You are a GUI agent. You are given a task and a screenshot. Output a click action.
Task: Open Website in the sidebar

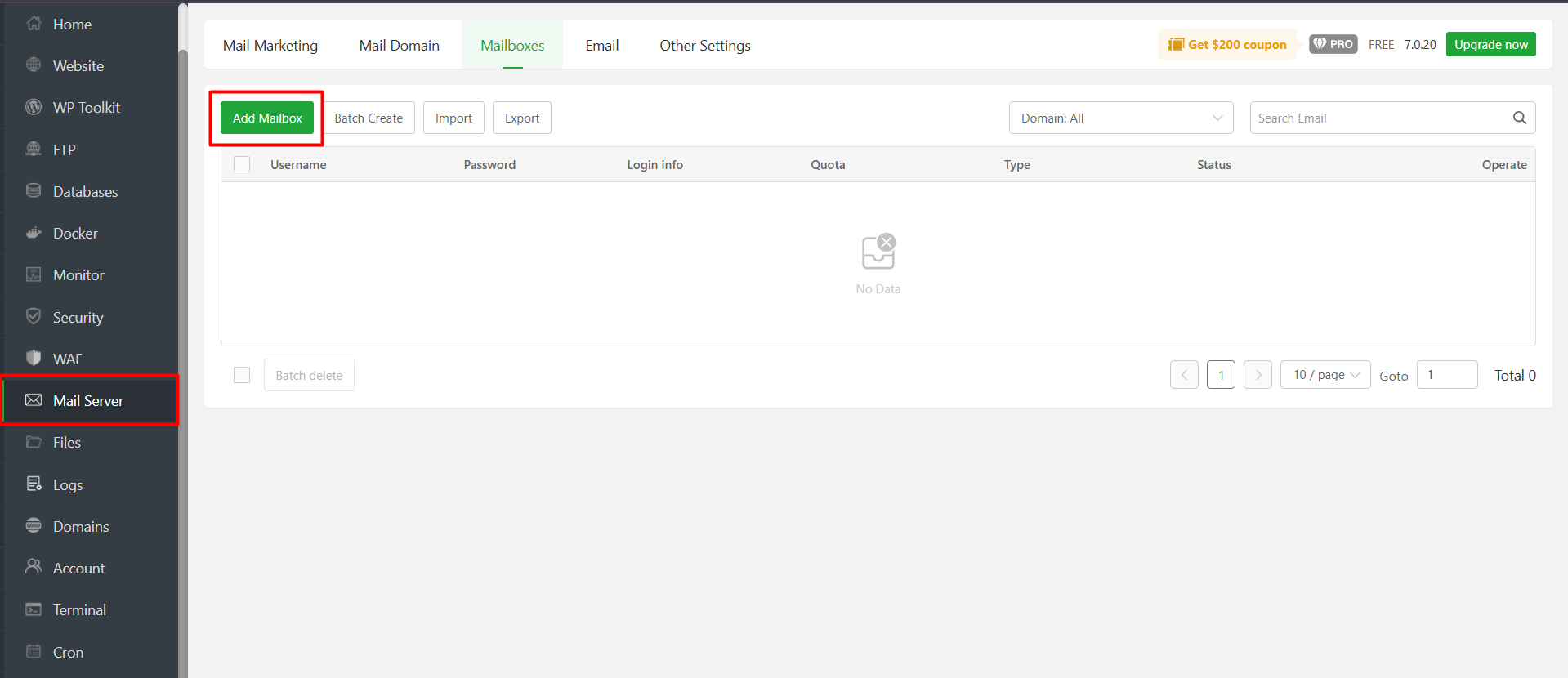[x=90, y=65]
